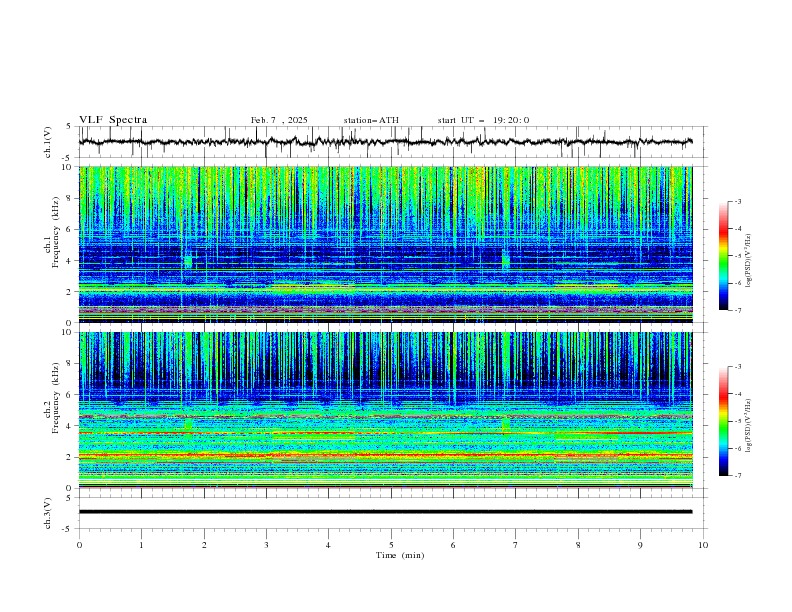Click the "-5" label on ch.2 color bar
Image resolution: width=792 pixels, height=612 pixels.
737,421
